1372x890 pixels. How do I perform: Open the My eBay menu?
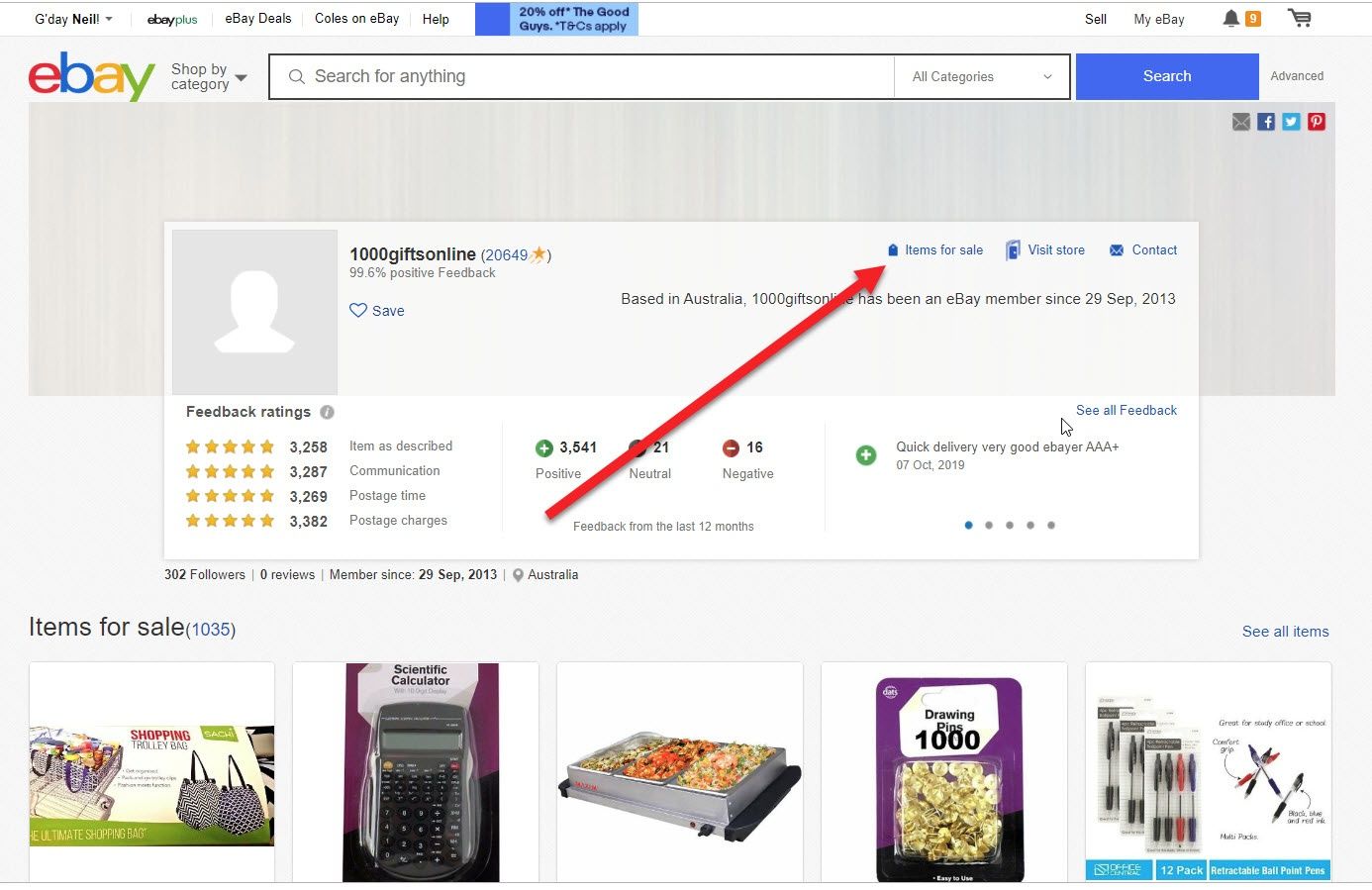pos(1159,19)
